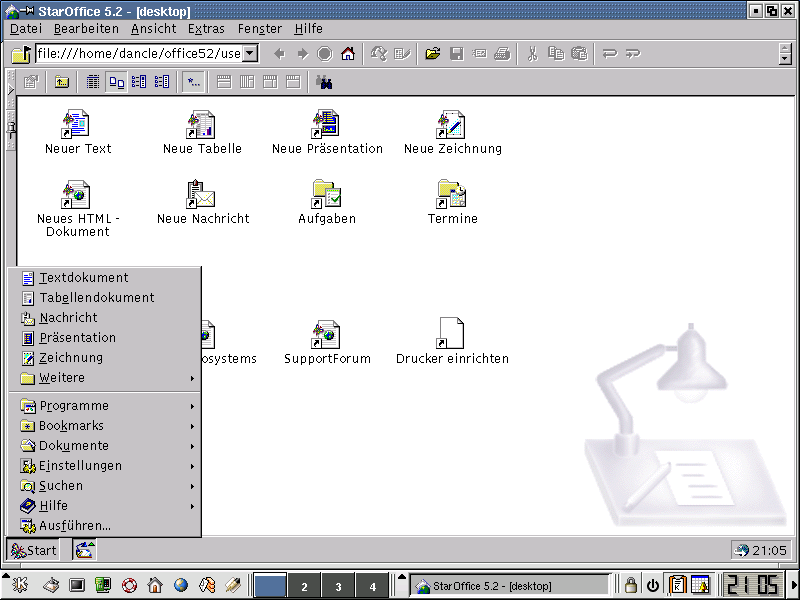Image resolution: width=800 pixels, height=600 pixels.
Task: Open the URL field dropdown arrow
Action: click(250, 53)
